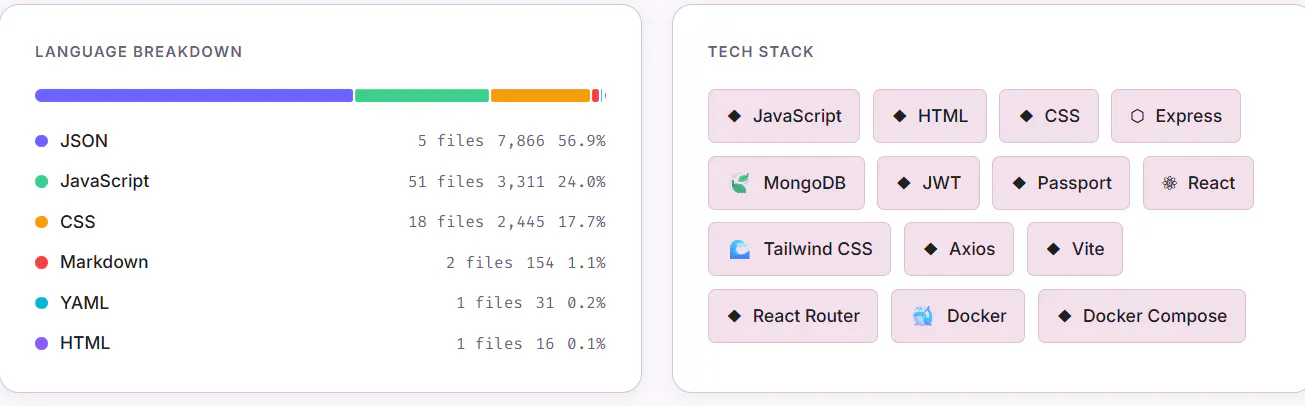Click the Markdown language label
The height and width of the screenshot is (406, 1305).
point(104,262)
